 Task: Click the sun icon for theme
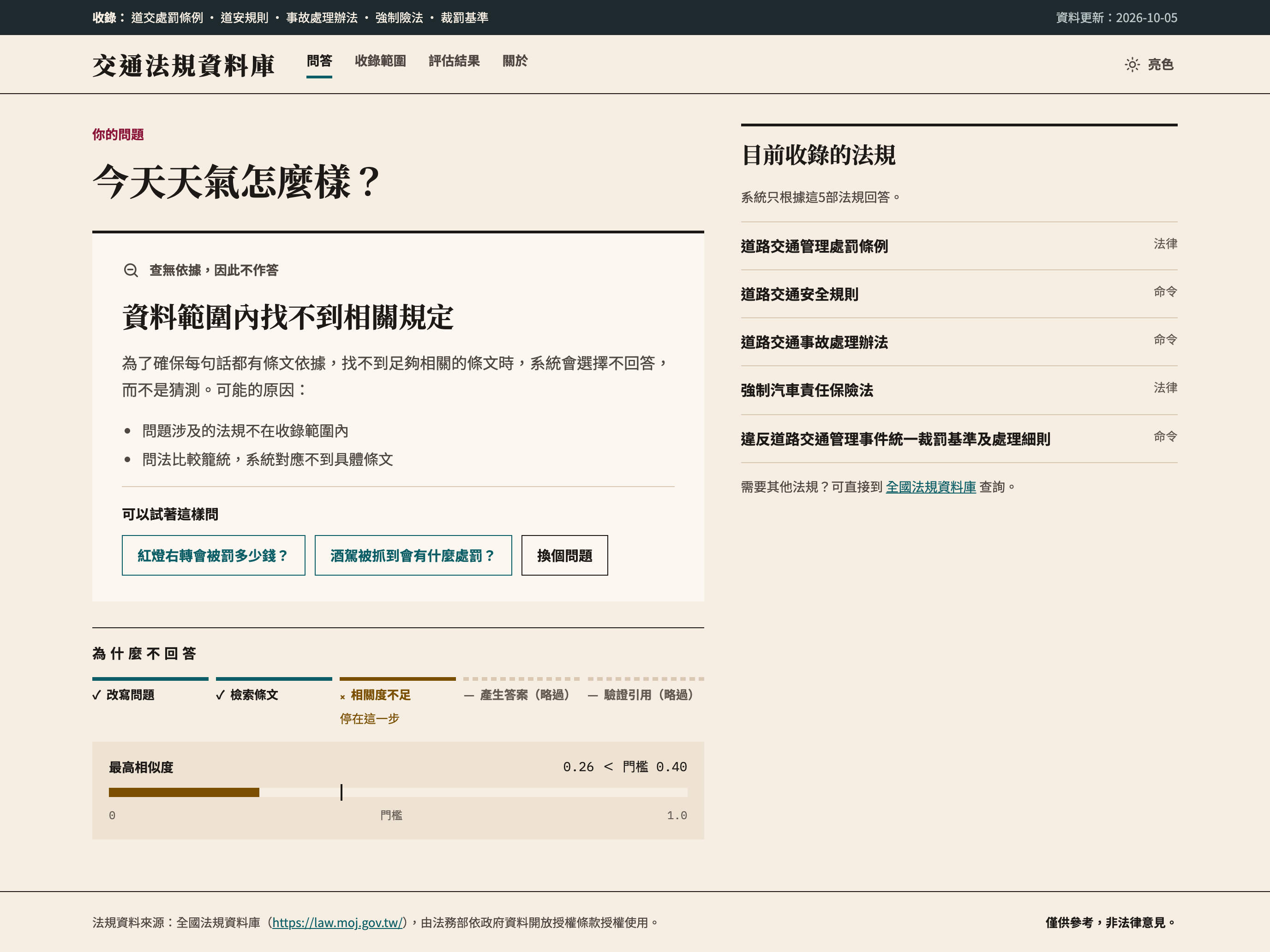[x=1132, y=64]
